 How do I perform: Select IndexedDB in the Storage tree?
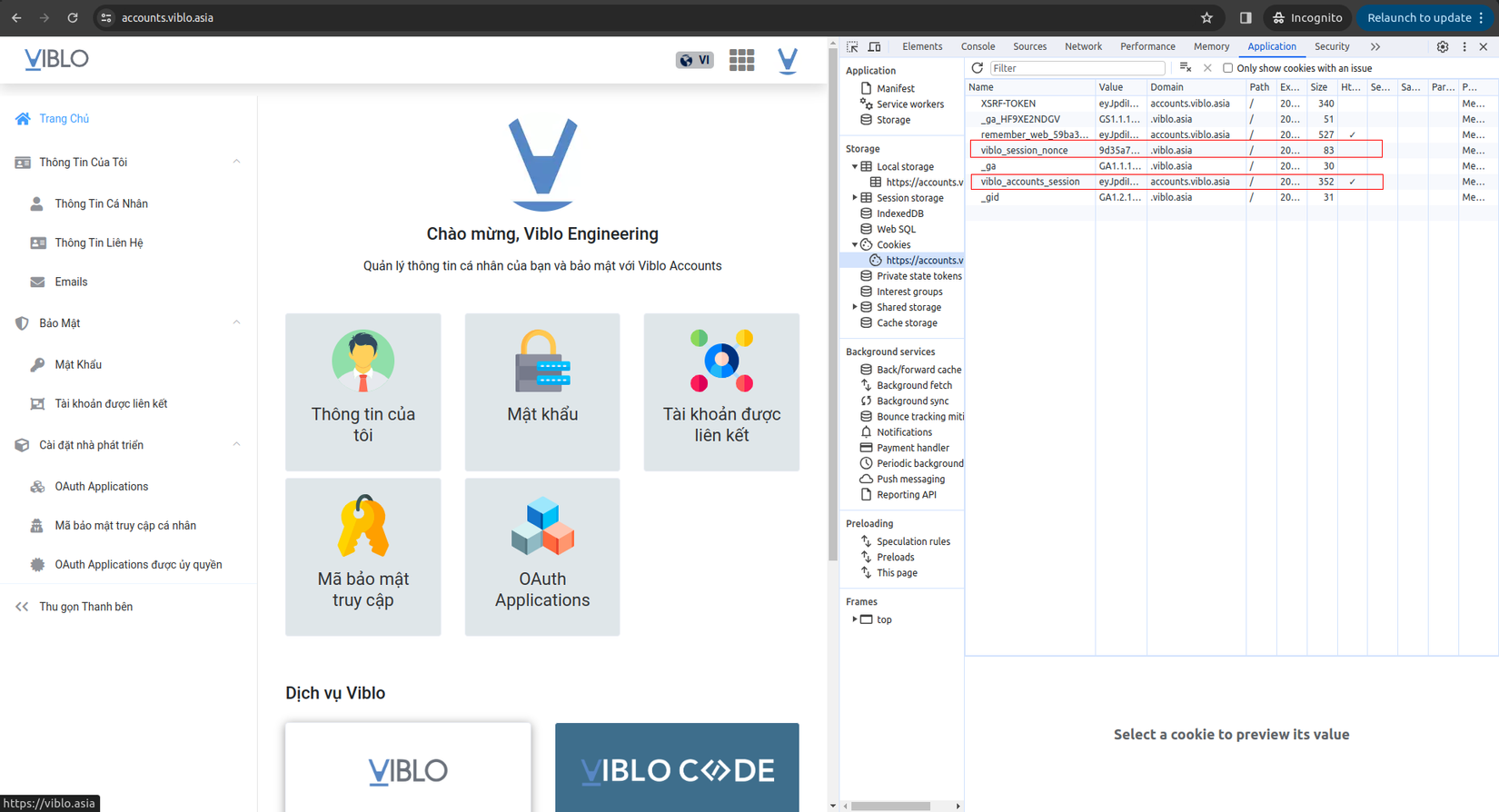[899, 213]
